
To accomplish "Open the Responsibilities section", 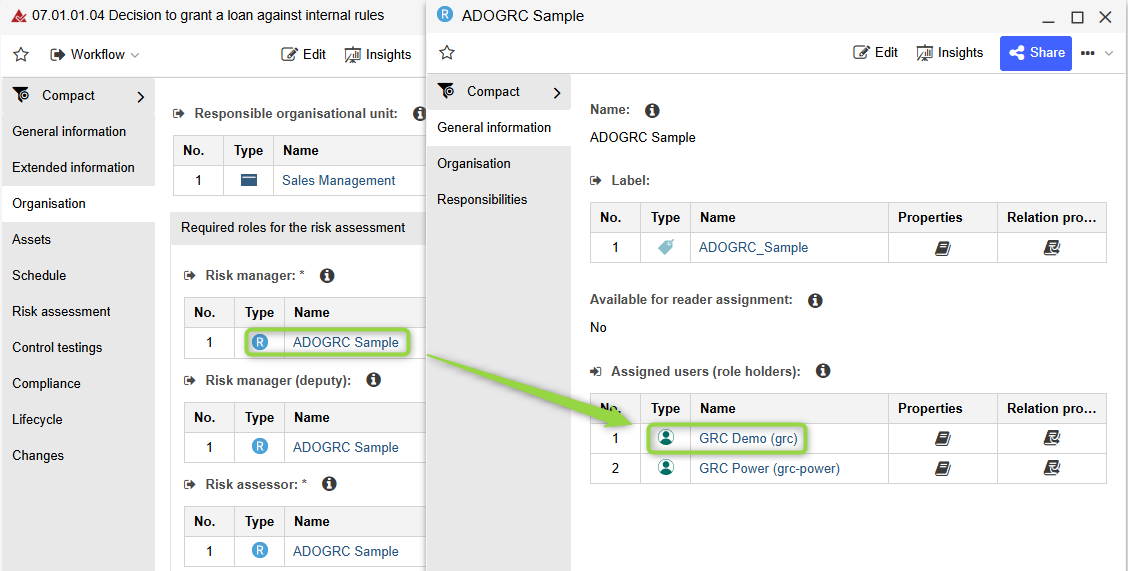I will pos(482,199).
